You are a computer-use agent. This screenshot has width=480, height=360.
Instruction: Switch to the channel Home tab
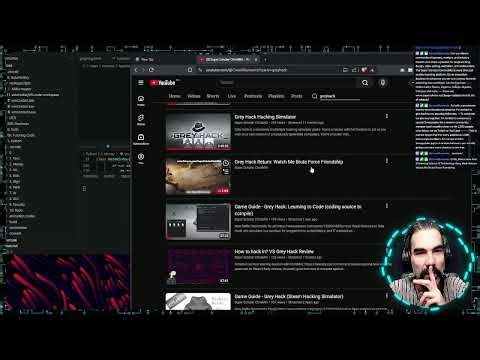tap(174, 96)
